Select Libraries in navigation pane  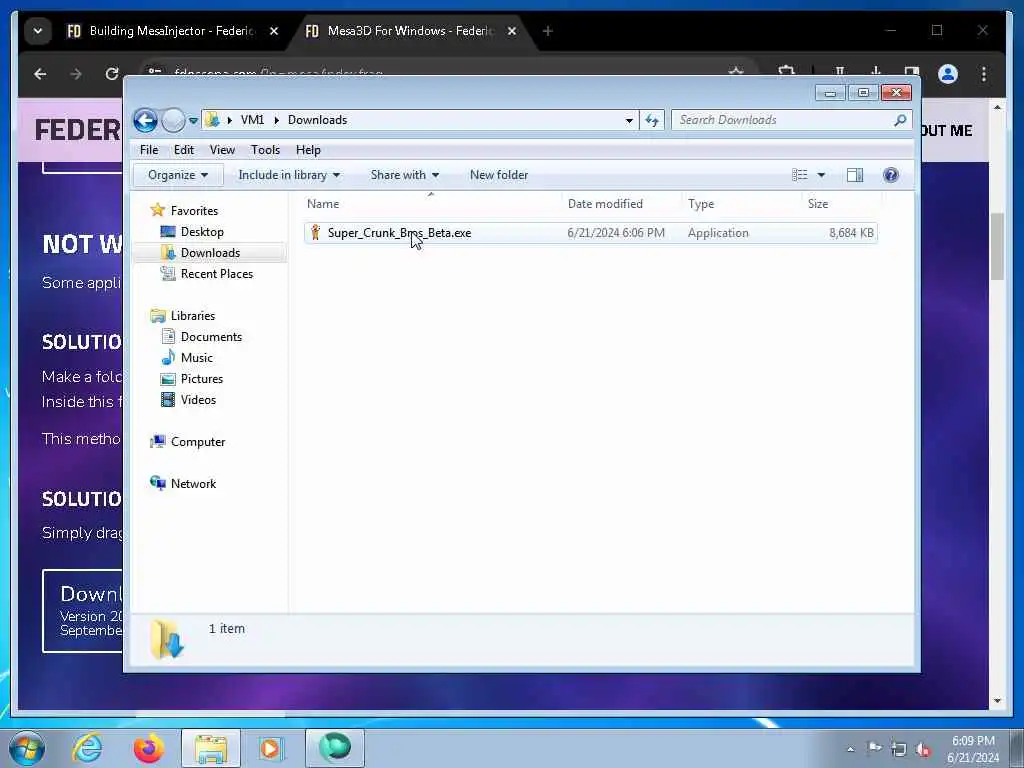[x=193, y=315]
